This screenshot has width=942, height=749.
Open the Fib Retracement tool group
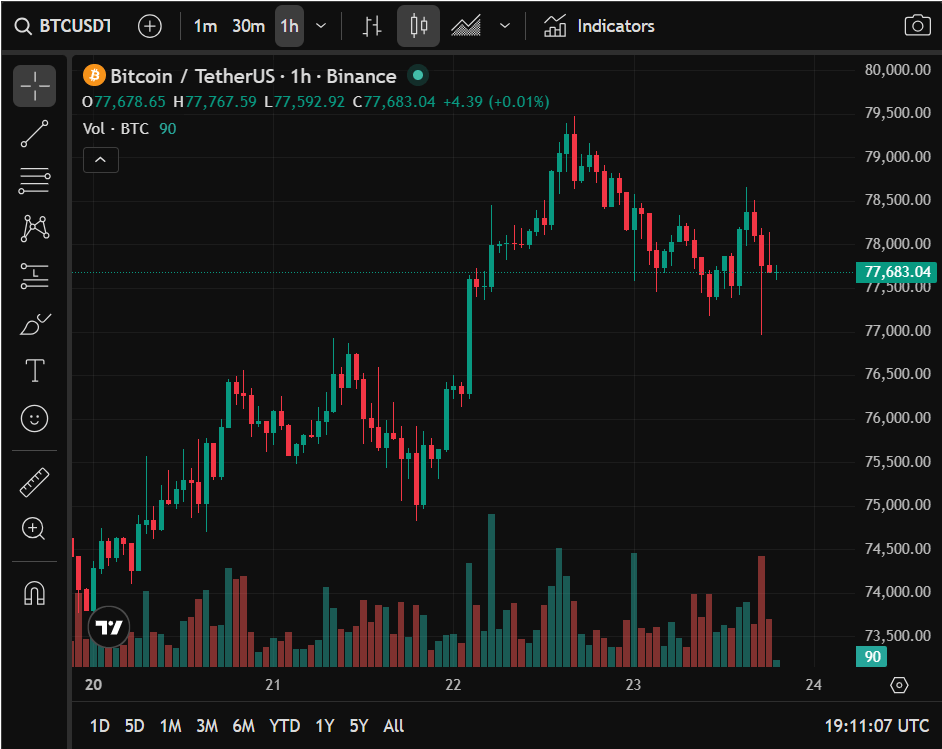(35, 180)
